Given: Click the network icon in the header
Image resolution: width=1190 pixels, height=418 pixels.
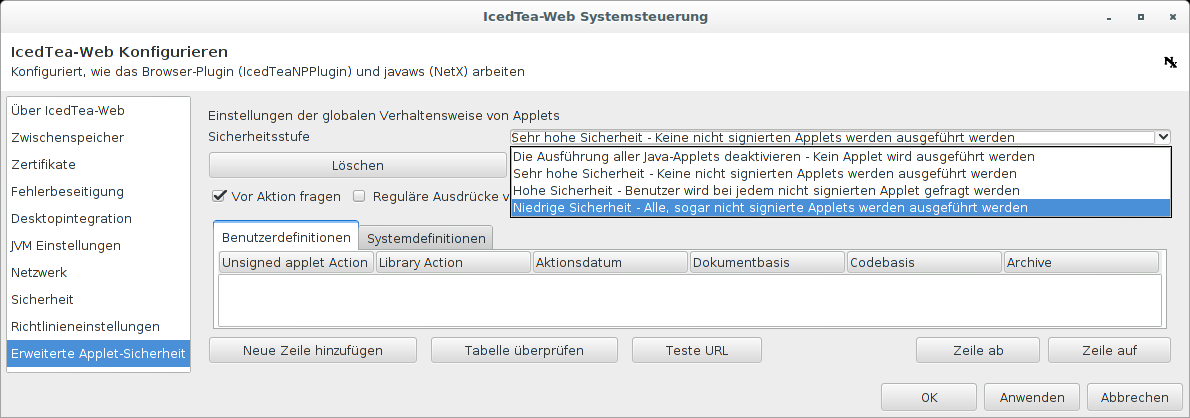Looking at the screenshot, I should tap(1170, 62).
